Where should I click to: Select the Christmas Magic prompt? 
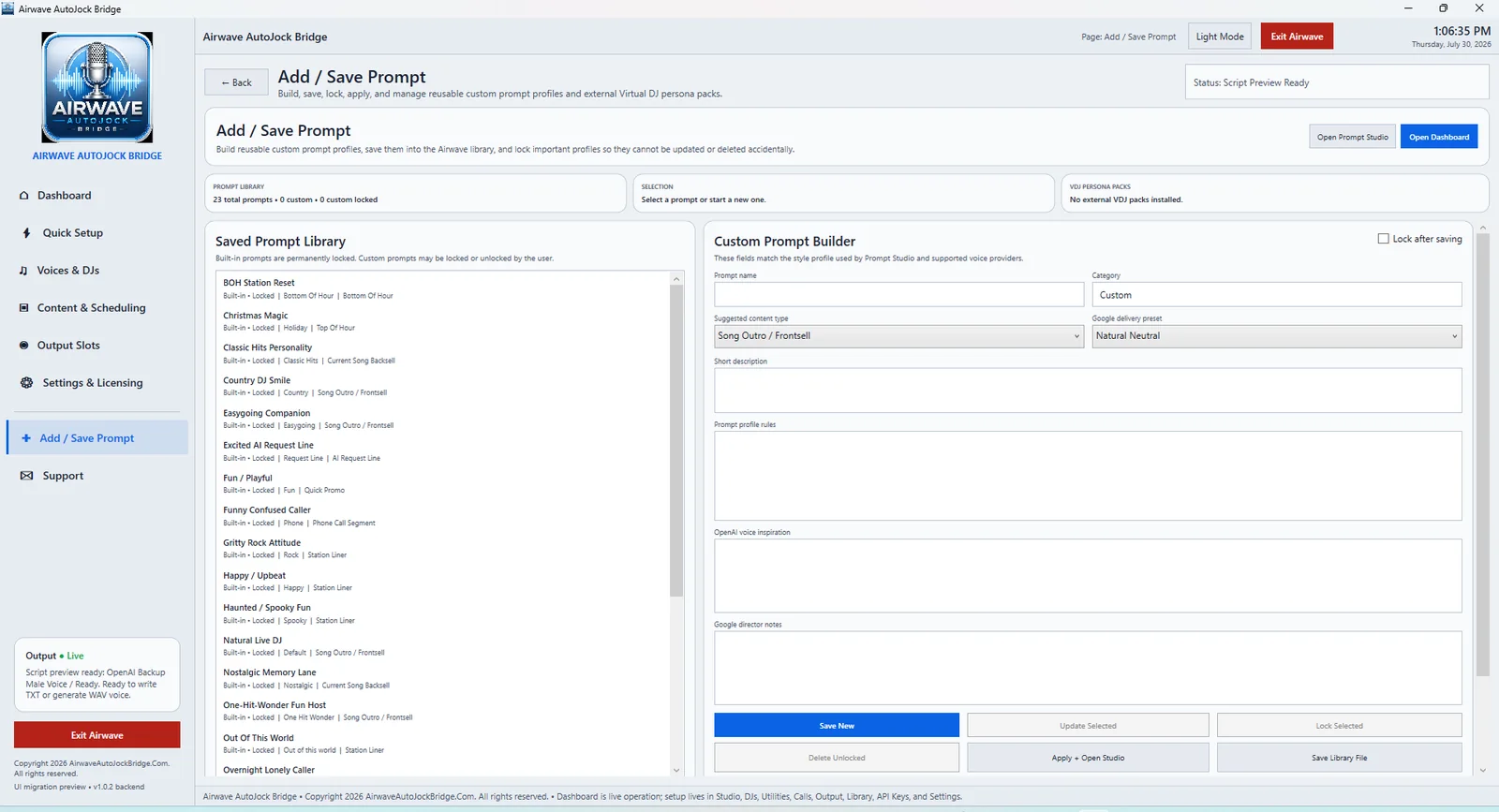pos(442,321)
